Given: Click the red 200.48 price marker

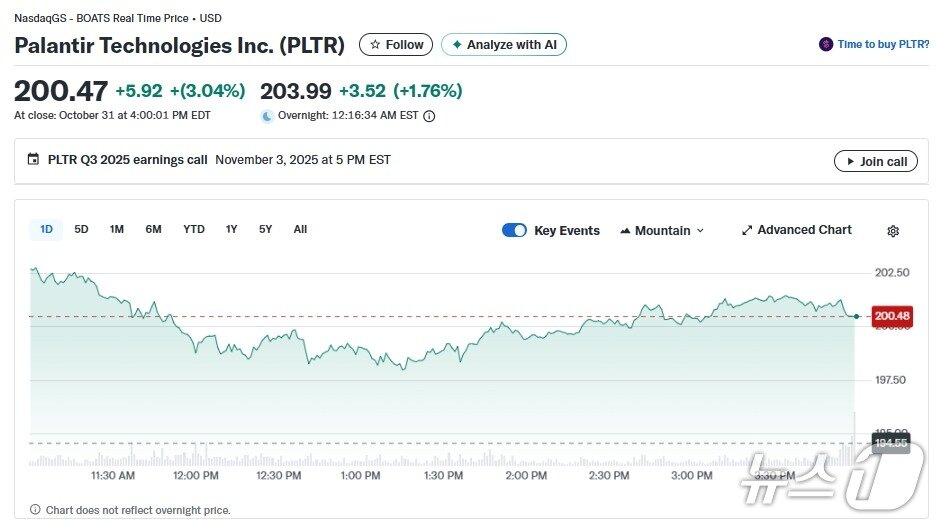Looking at the screenshot, I should point(892,316).
